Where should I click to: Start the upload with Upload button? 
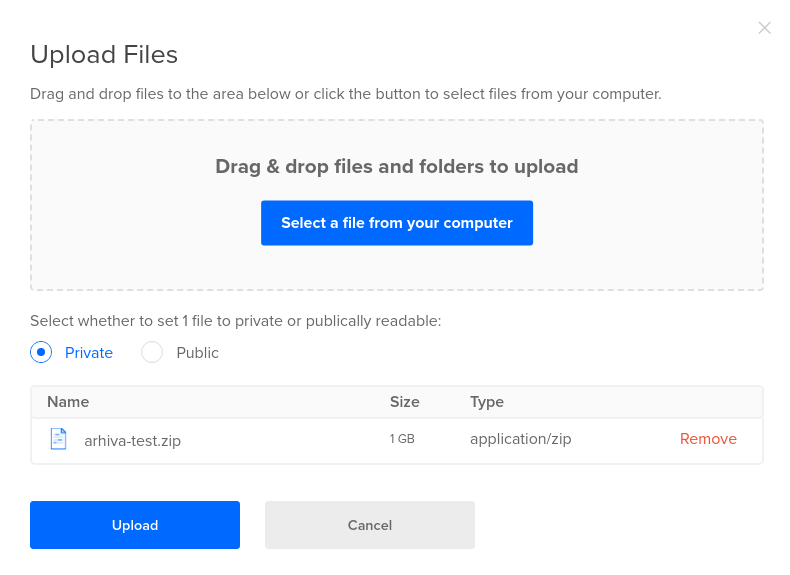pos(135,525)
